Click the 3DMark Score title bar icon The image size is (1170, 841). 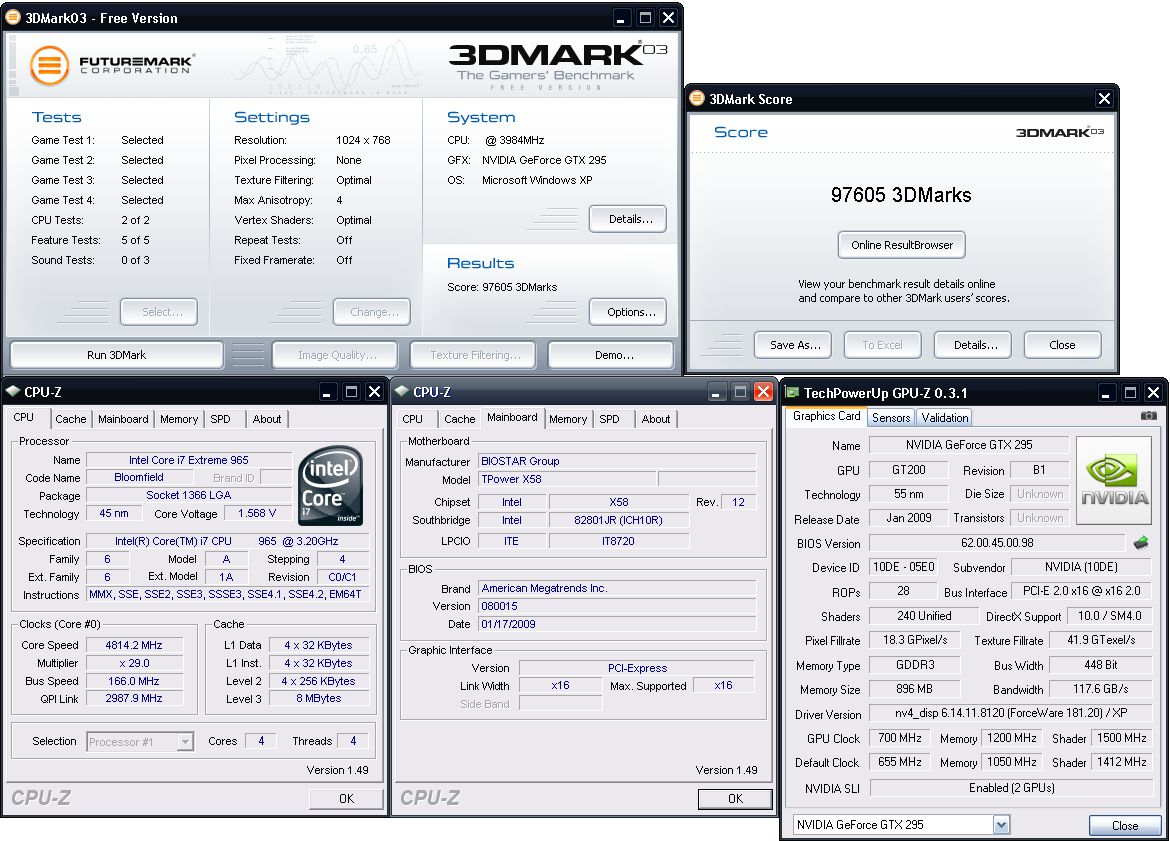click(697, 99)
